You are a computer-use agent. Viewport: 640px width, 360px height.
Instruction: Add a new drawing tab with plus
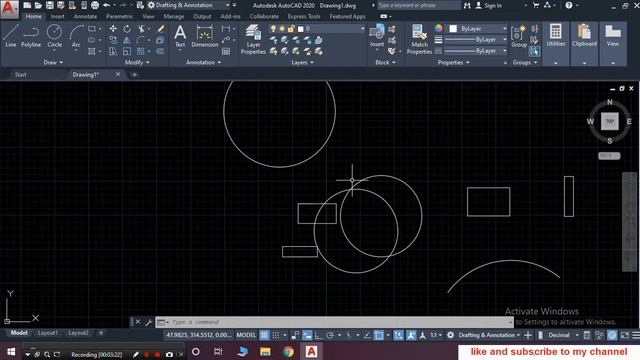click(134, 74)
